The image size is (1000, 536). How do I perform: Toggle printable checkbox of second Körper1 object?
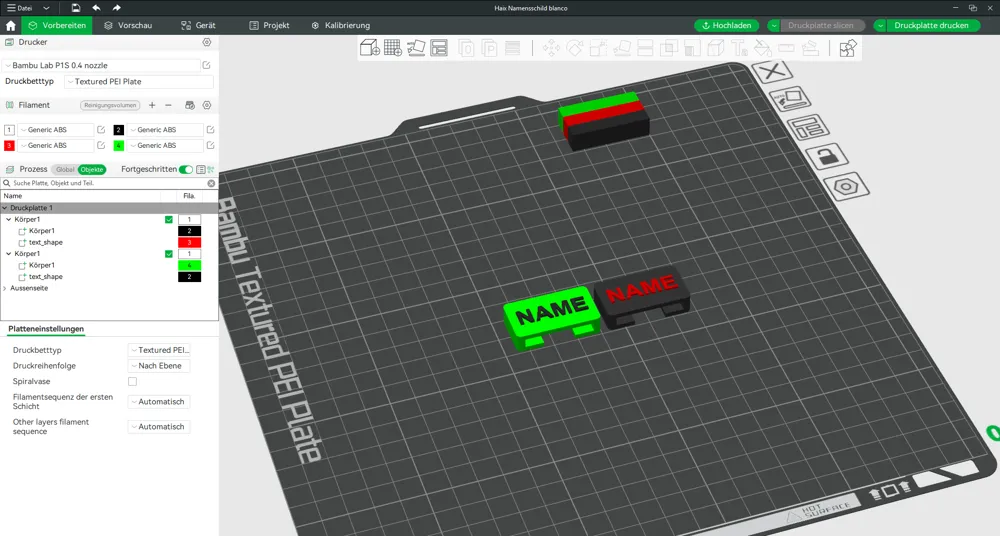click(x=169, y=254)
